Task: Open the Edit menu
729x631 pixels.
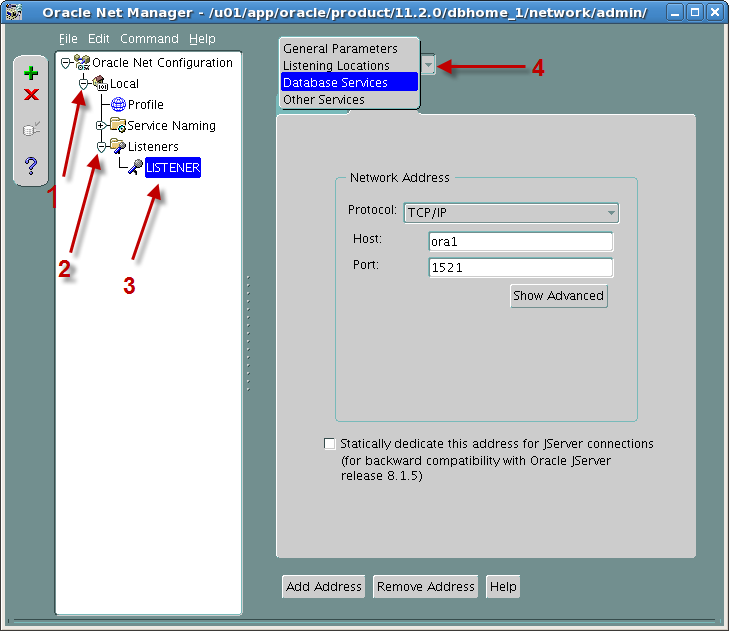Action: click(x=99, y=39)
